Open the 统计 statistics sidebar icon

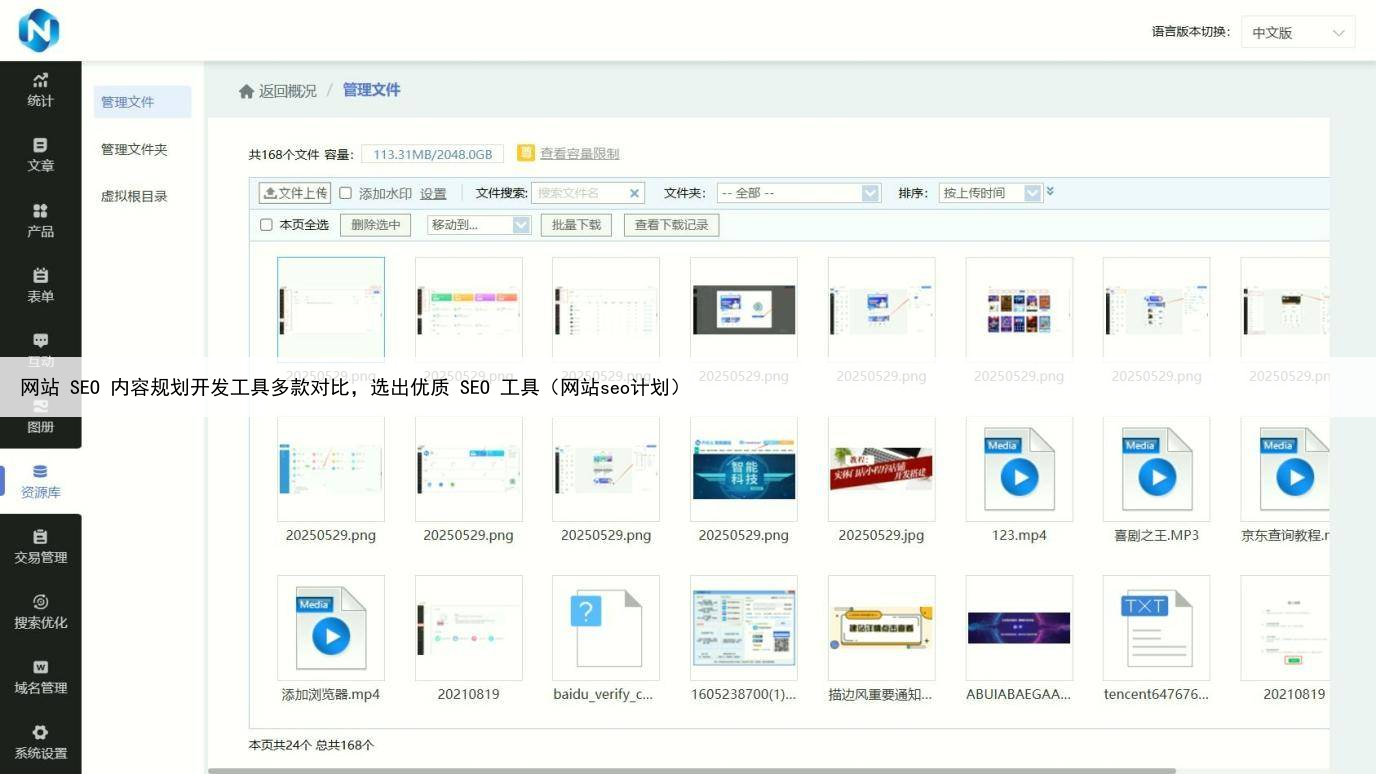[x=40, y=89]
